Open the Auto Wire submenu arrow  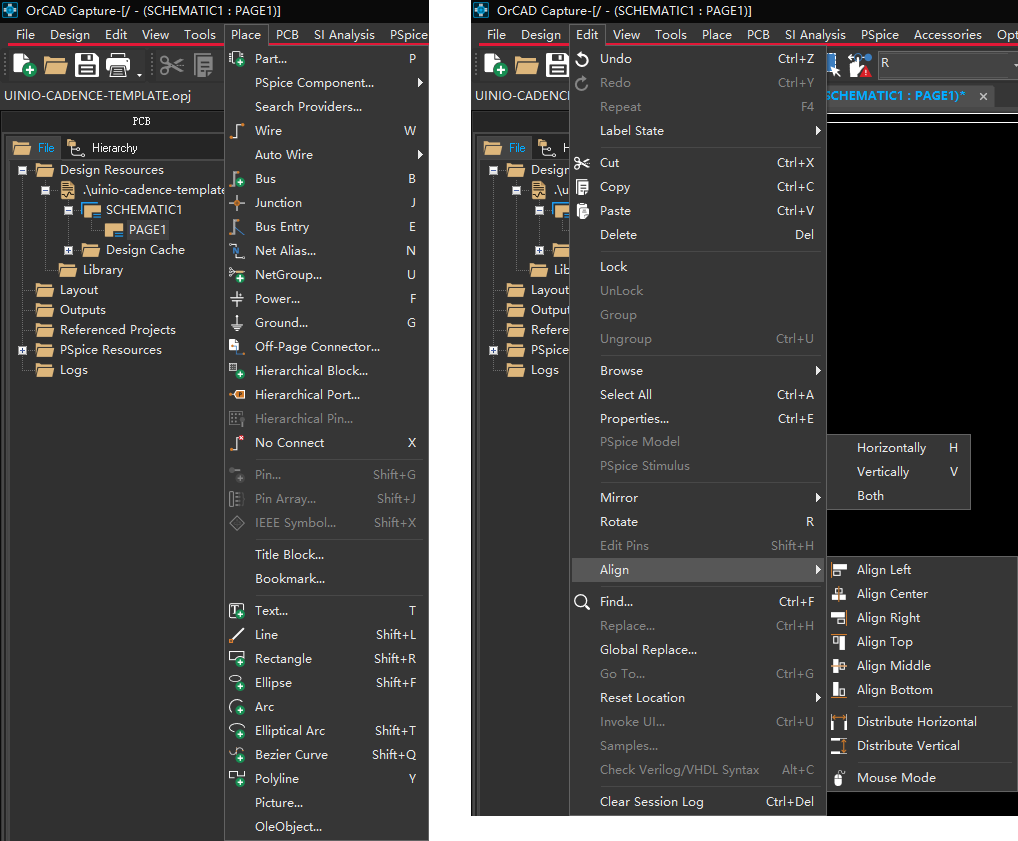tap(420, 155)
